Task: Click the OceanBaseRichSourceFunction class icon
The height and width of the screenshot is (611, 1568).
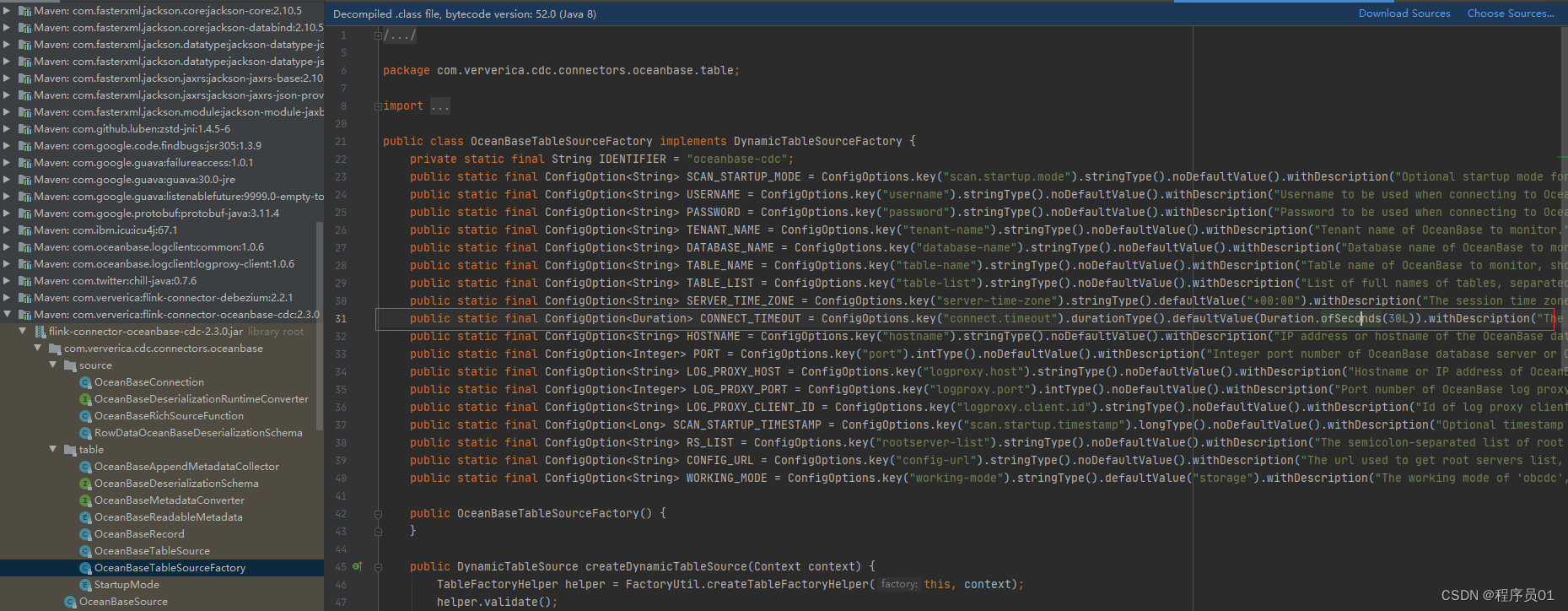Action: pyautogui.click(x=85, y=416)
